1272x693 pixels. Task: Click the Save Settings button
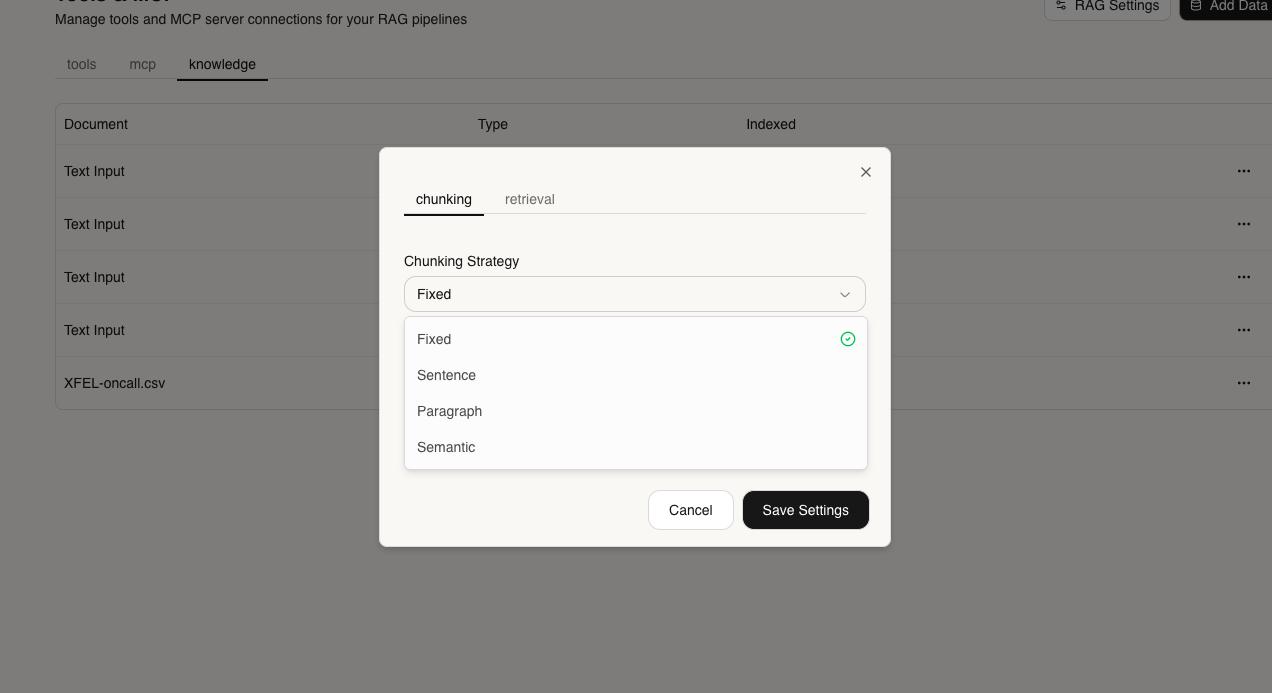[x=806, y=510]
